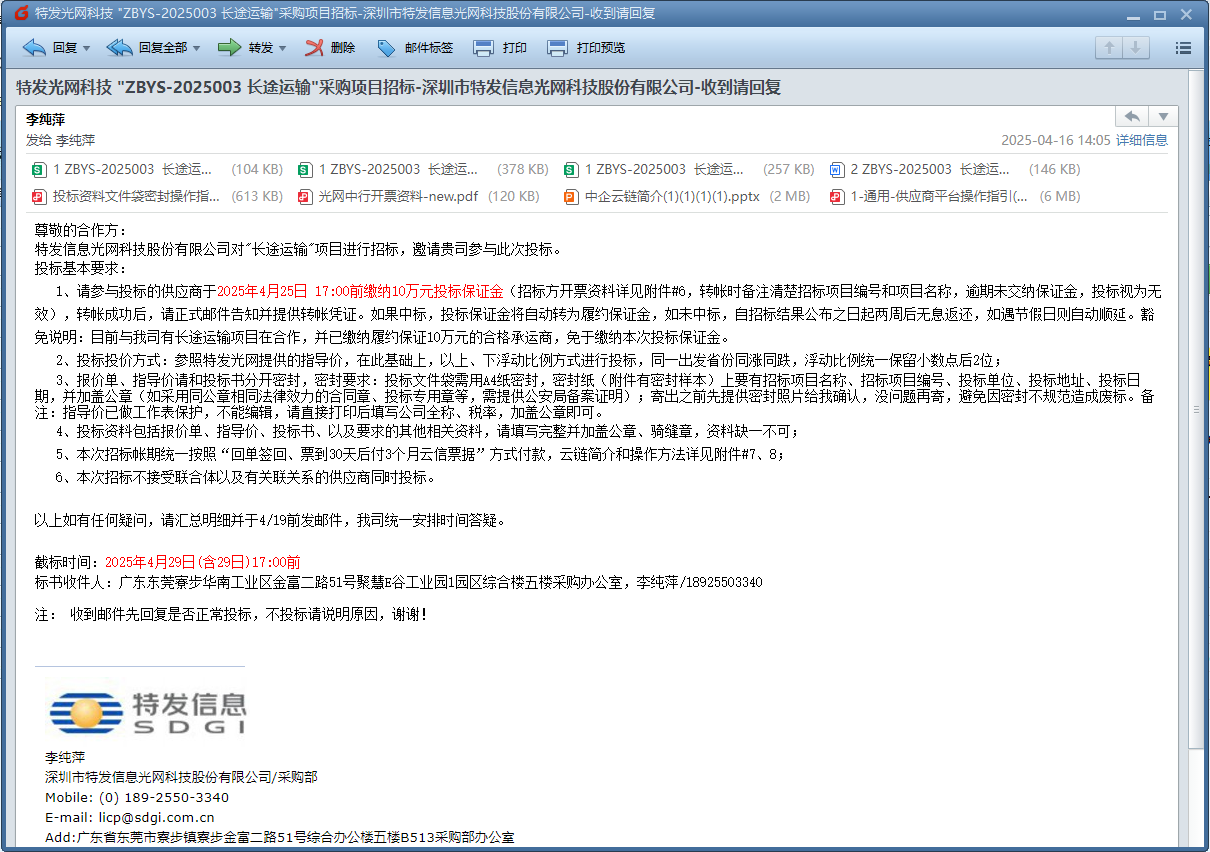1210x852 pixels.
Task: Open the 378 KB ZBYS-2025003 spreadsheet attachment
Action: [x=423, y=169]
